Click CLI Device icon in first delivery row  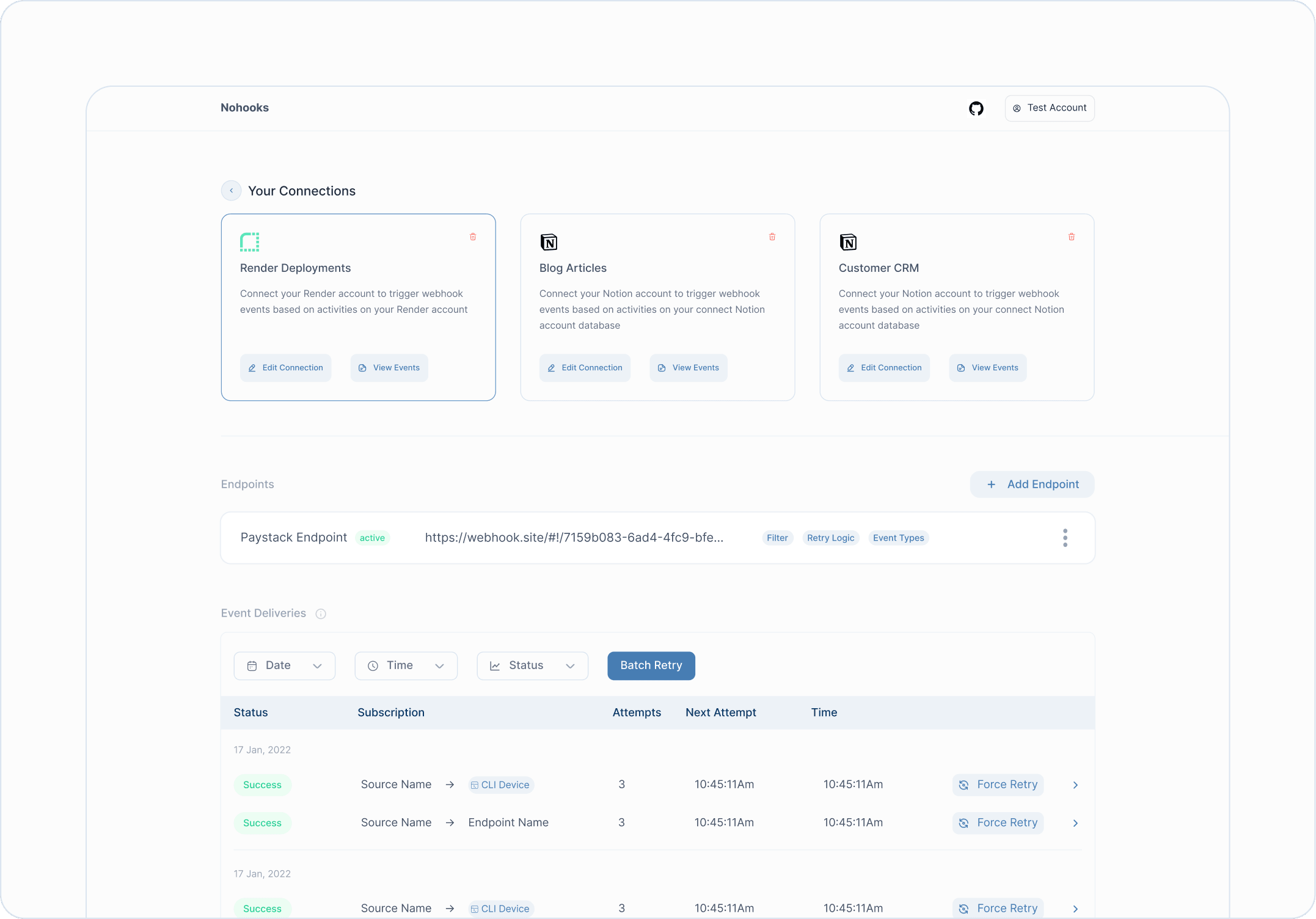476,784
